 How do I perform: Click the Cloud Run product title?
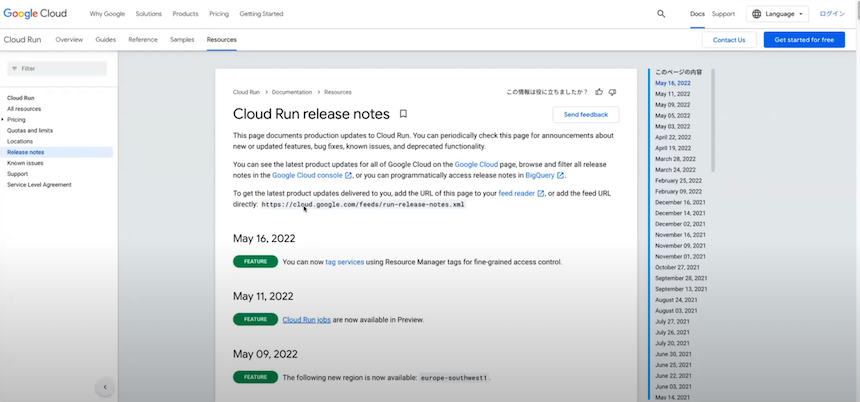coord(22,39)
